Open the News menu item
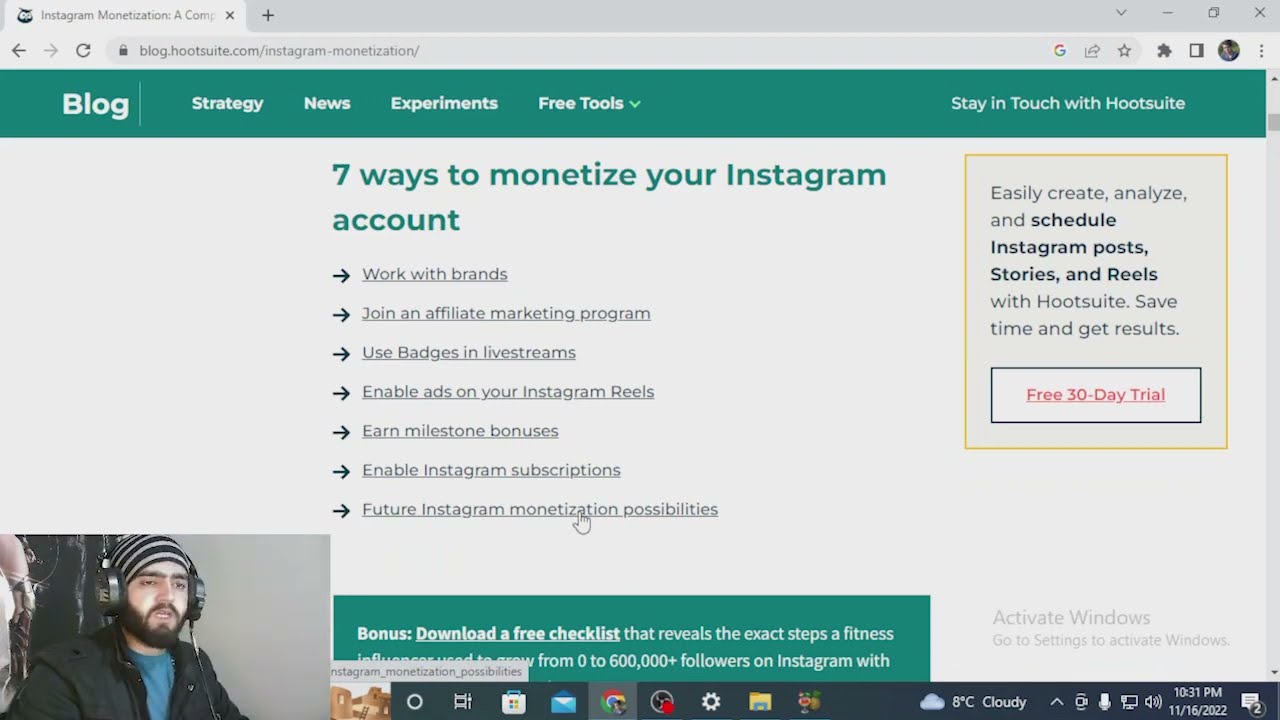 pyautogui.click(x=327, y=103)
